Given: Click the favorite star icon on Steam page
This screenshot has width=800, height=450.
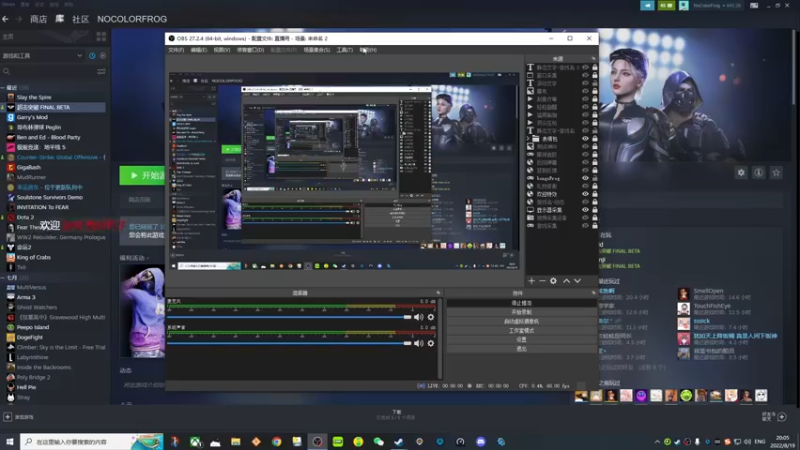Looking at the screenshot, I should point(776,173).
